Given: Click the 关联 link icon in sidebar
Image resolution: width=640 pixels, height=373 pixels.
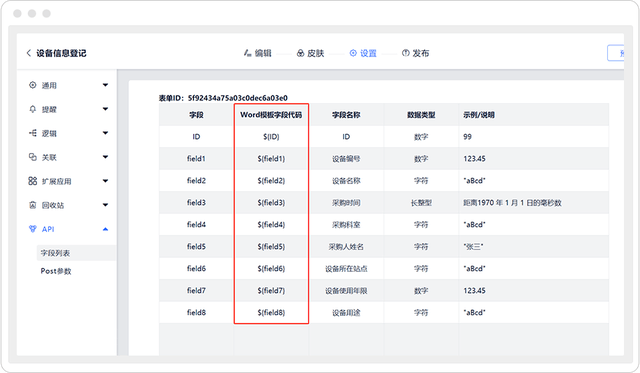Looking at the screenshot, I should tap(33, 157).
